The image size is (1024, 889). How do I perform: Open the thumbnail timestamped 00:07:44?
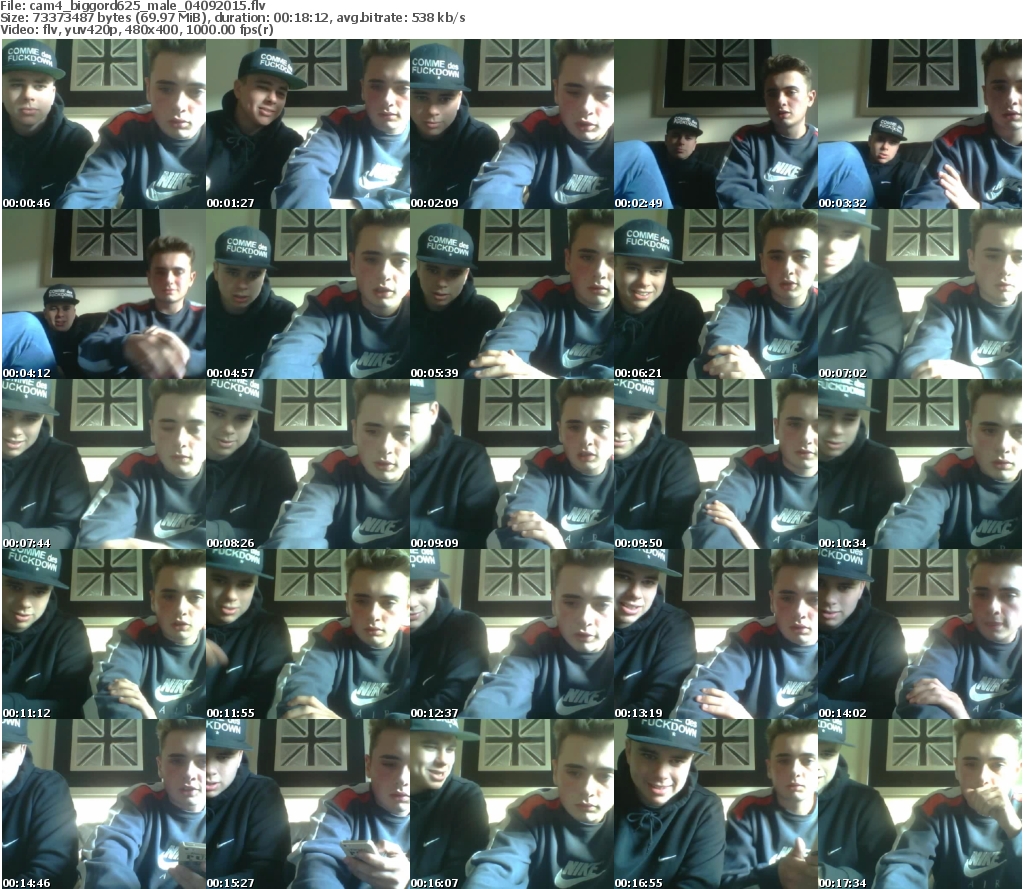[x=104, y=464]
